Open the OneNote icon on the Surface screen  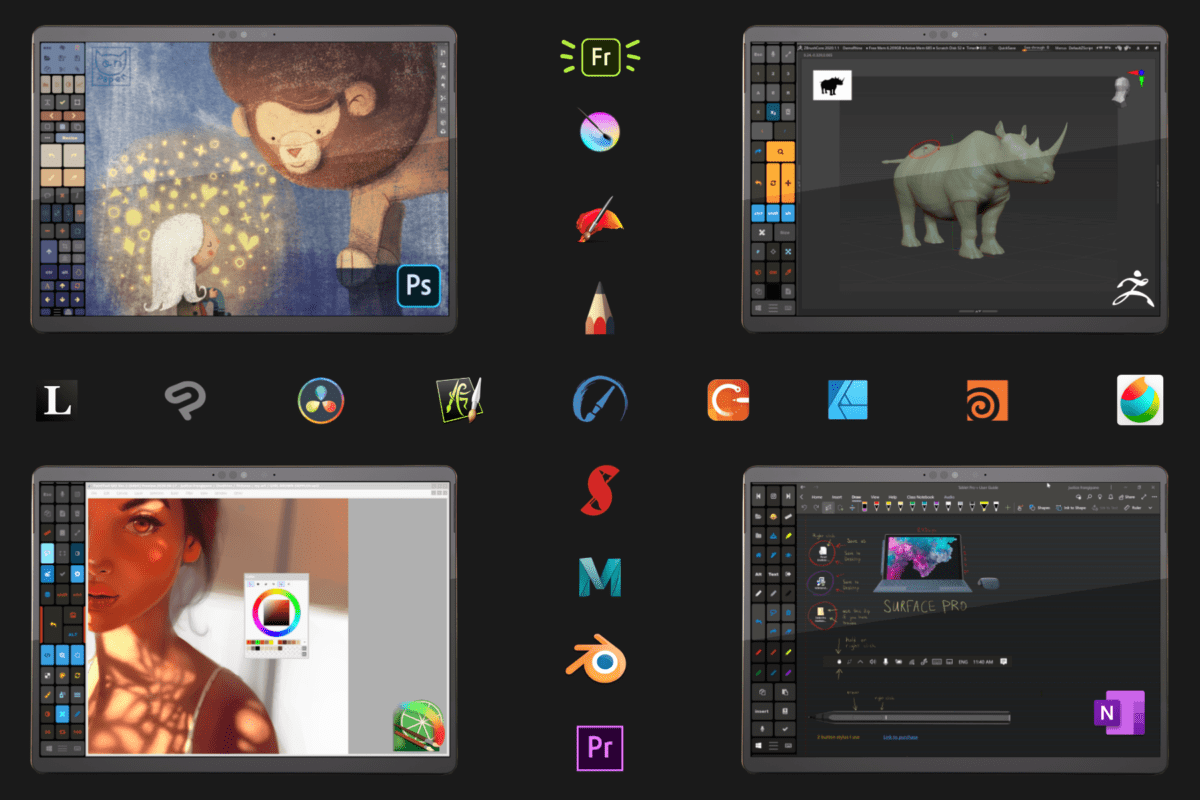point(1121,714)
